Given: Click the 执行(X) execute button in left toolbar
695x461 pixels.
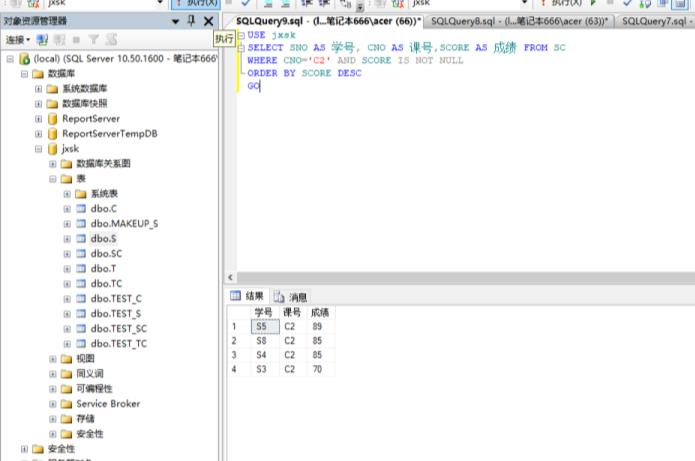Looking at the screenshot, I should click(196, 3).
